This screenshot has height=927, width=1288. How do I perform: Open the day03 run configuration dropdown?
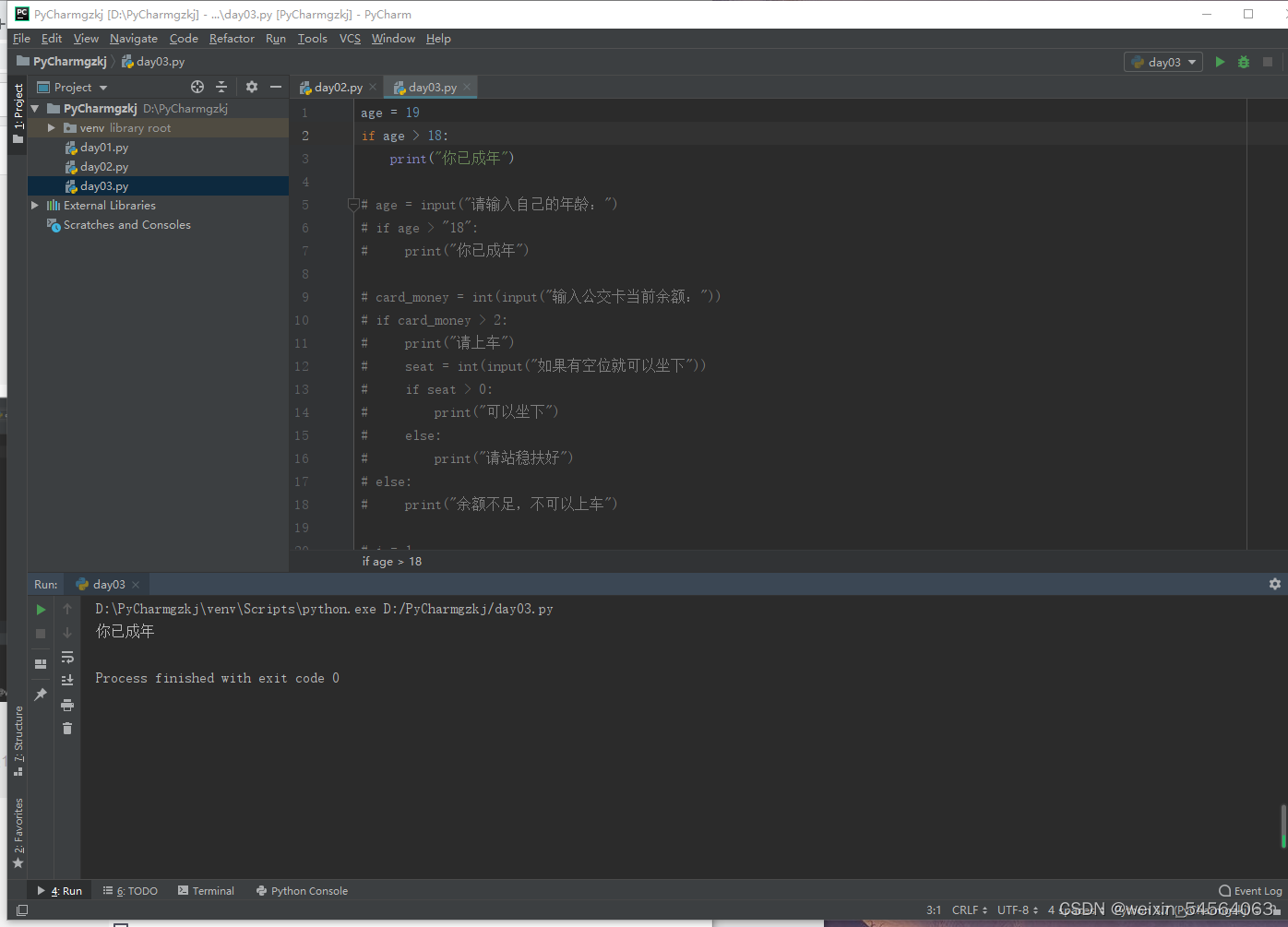tap(1163, 62)
